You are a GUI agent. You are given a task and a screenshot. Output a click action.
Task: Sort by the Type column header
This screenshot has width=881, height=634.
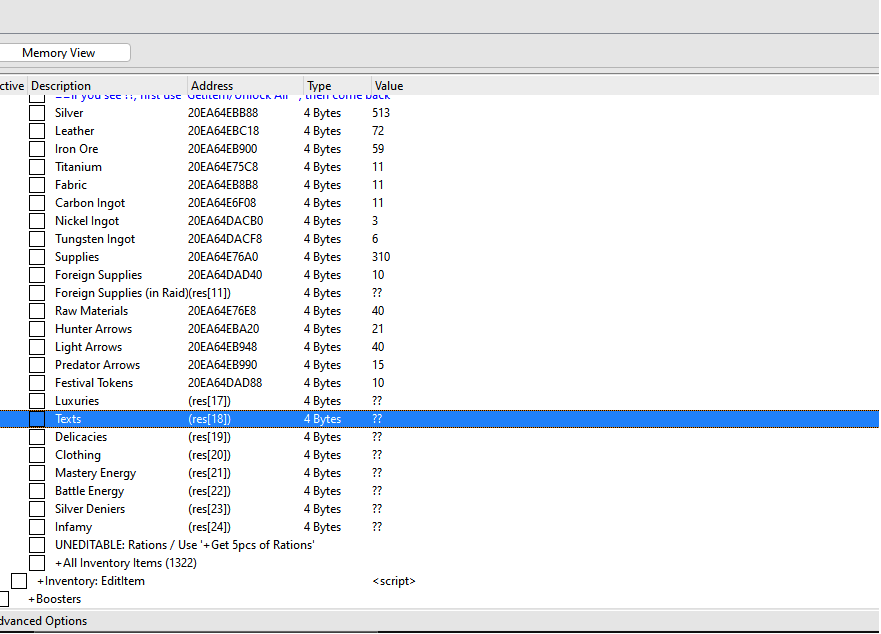coord(318,85)
